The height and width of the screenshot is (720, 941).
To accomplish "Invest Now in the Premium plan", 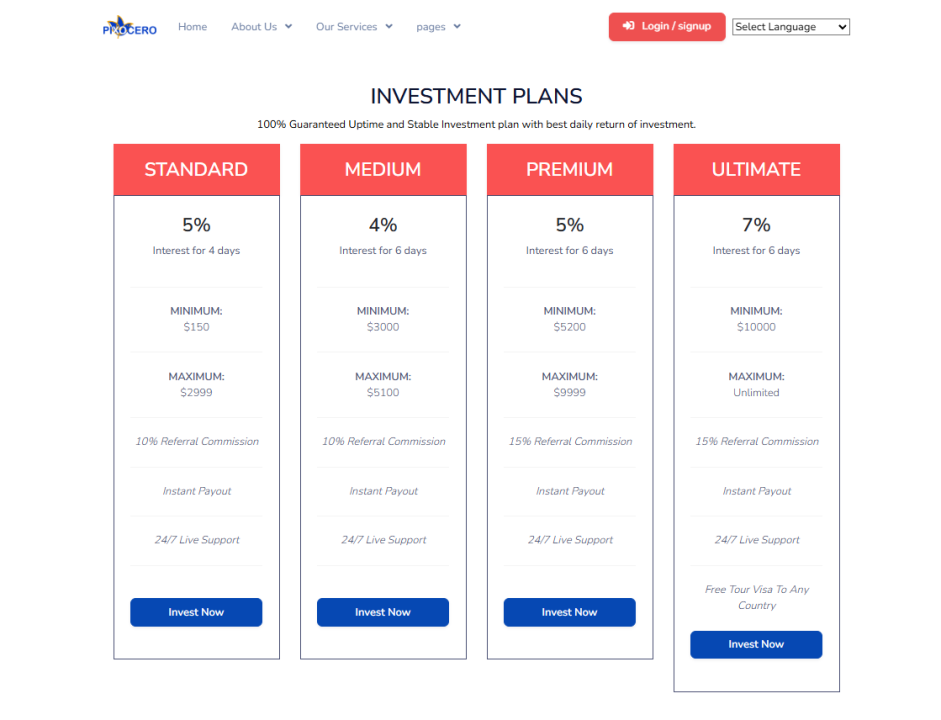I will click(x=570, y=612).
